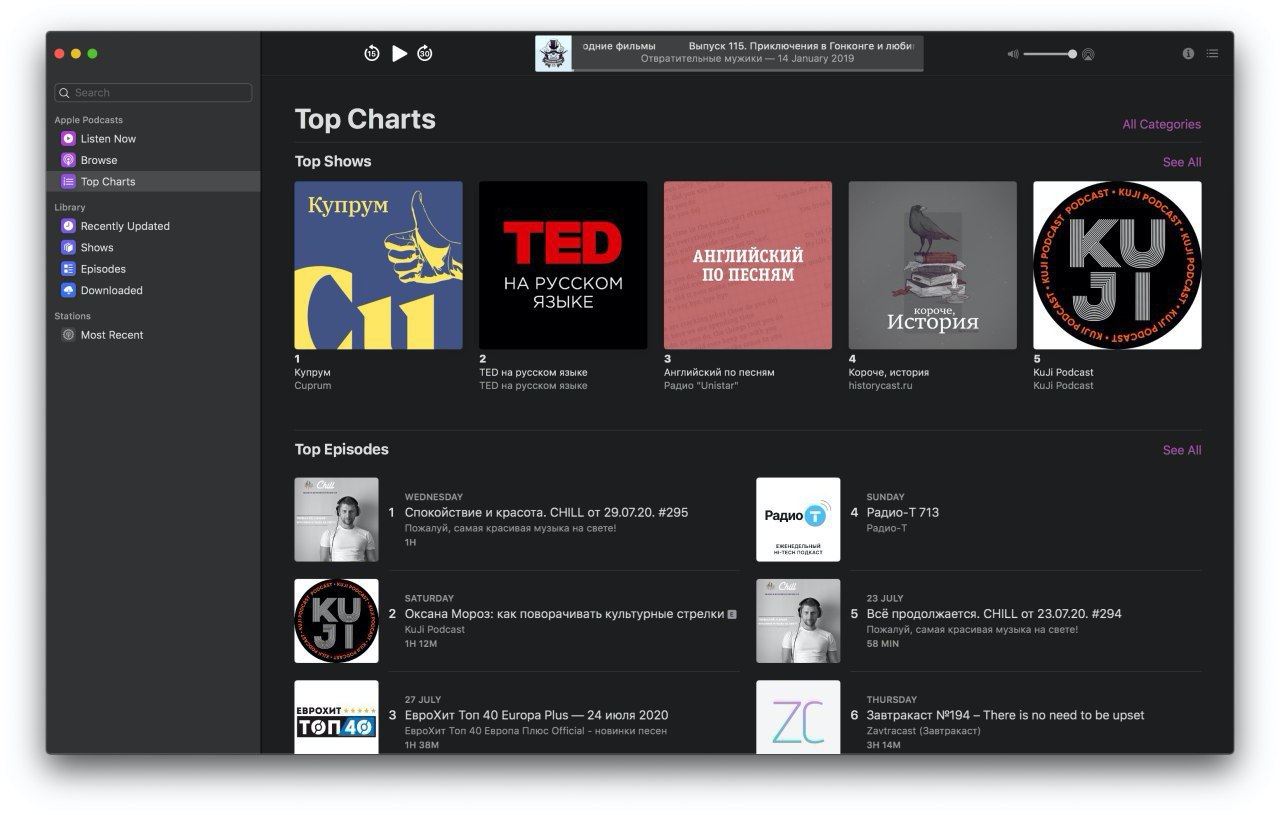The width and height of the screenshot is (1280, 815).
Task: Open Английский по песням artwork
Action: point(748,265)
